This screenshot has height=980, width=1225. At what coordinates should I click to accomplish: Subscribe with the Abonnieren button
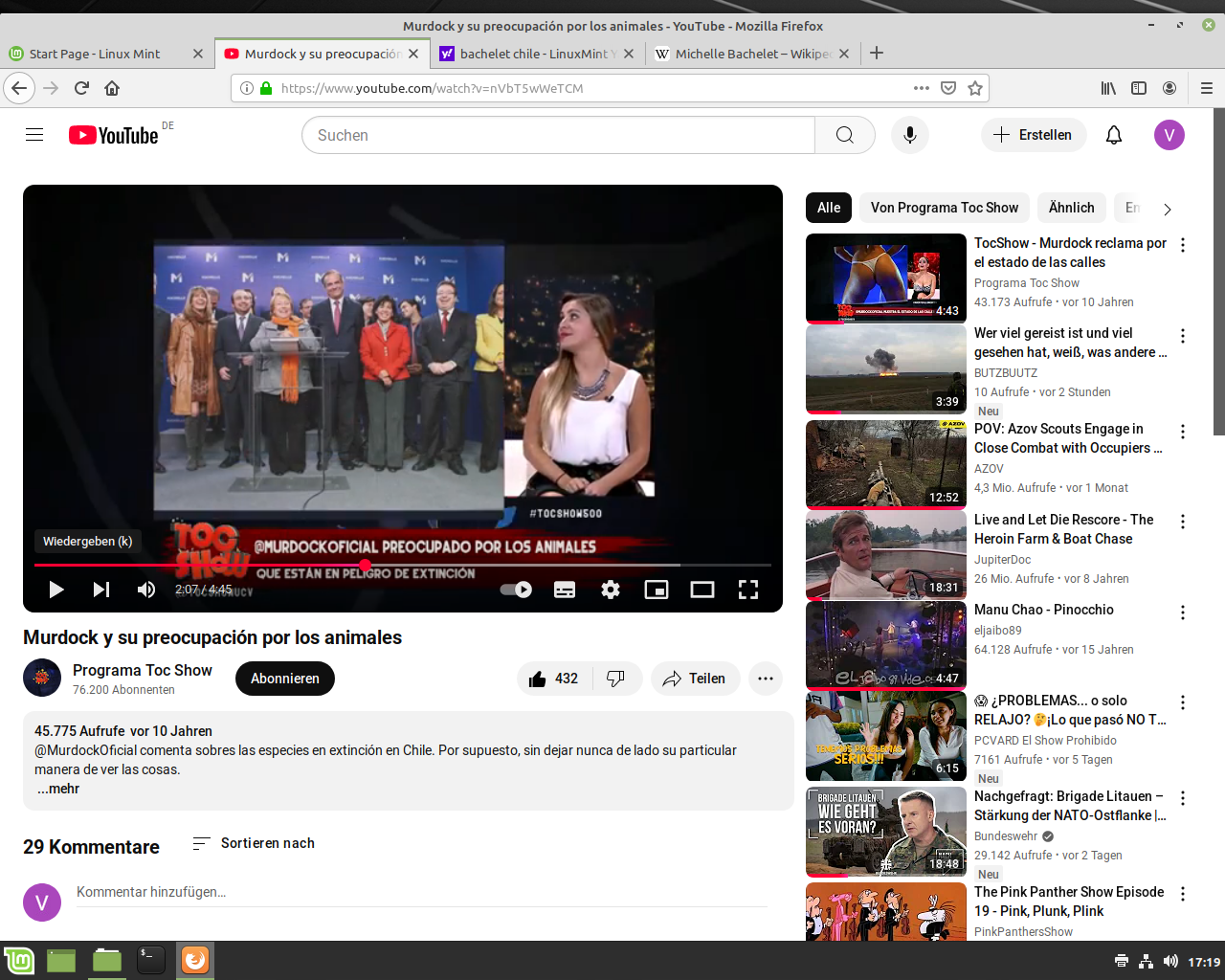point(285,679)
